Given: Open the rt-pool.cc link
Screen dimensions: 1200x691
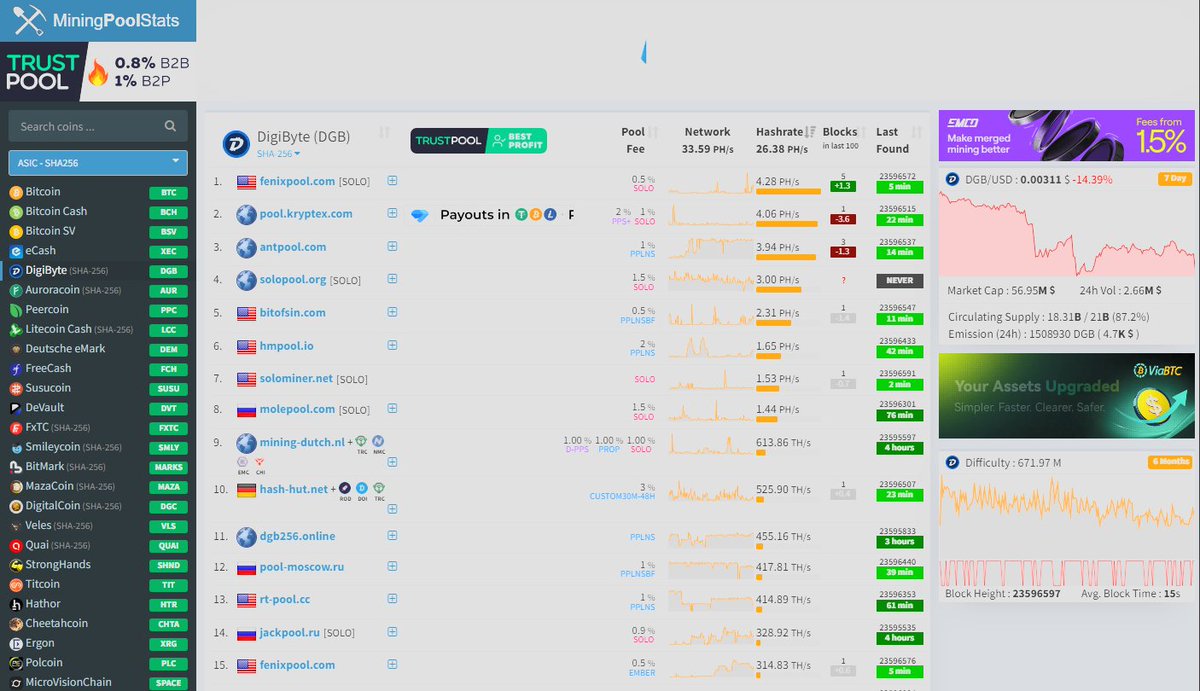Looking at the screenshot, I should pyautogui.click(x=285, y=600).
